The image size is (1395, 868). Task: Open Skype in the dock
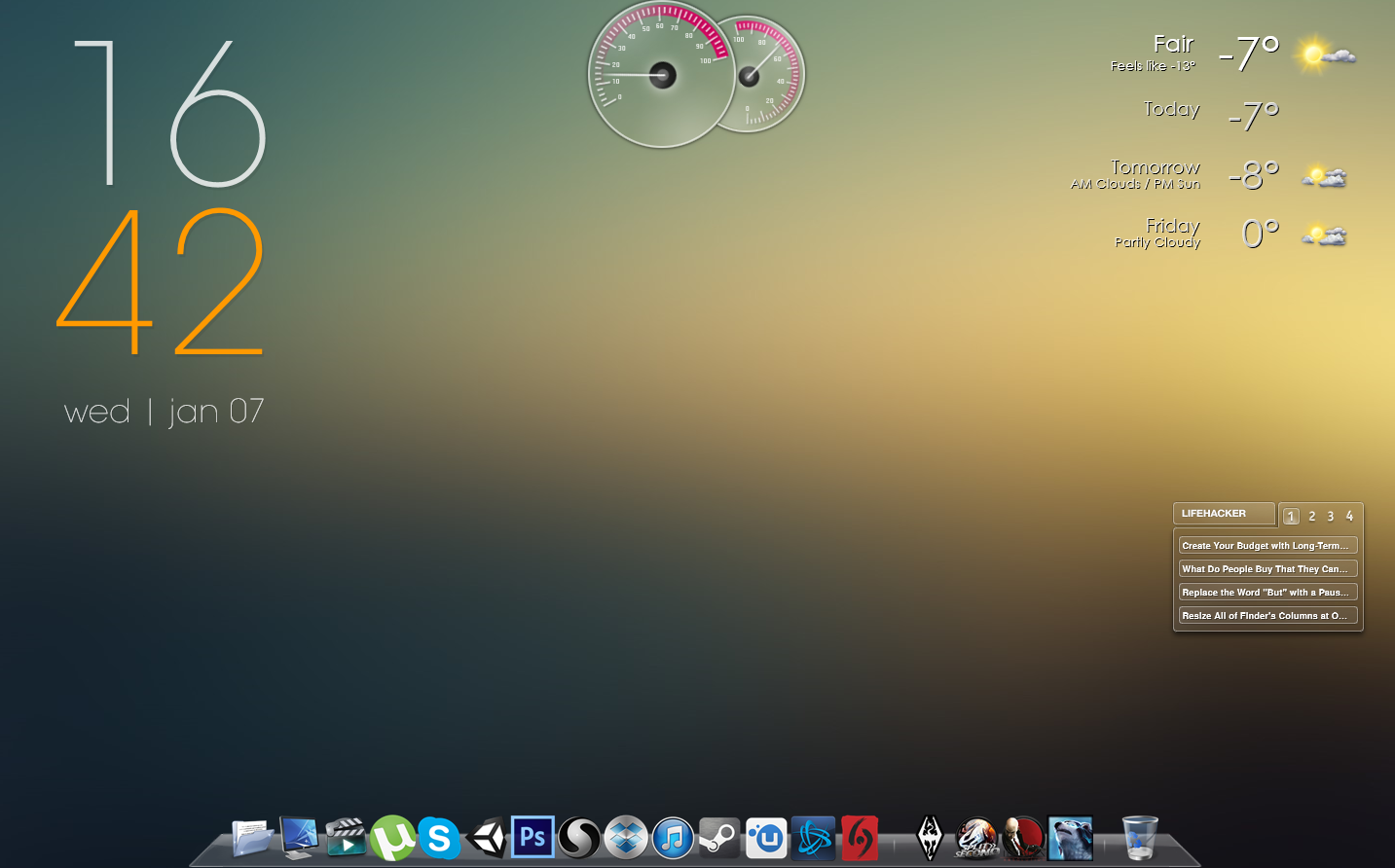coord(440,837)
